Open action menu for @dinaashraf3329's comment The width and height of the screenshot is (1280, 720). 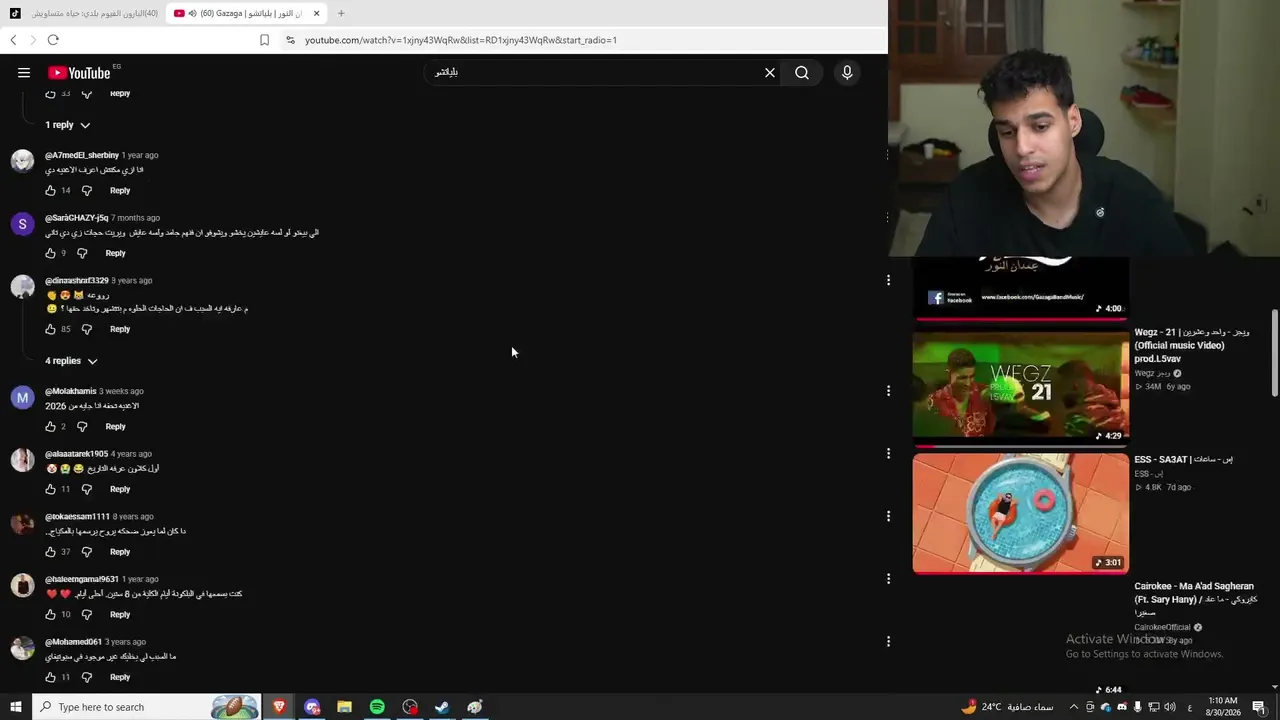pyautogui.click(x=888, y=280)
